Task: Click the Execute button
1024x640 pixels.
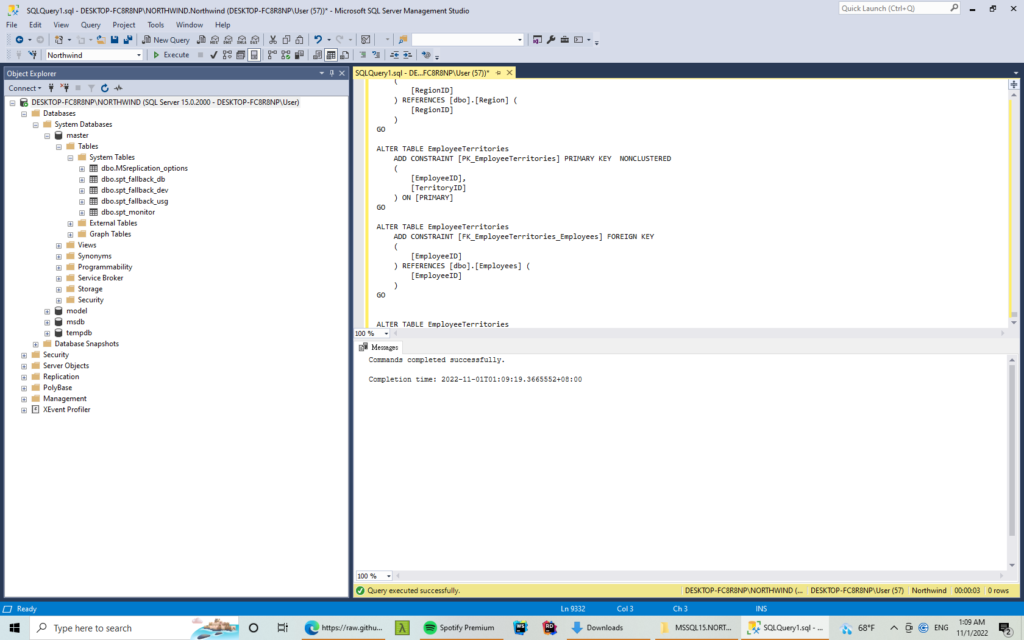Action: (171, 55)
